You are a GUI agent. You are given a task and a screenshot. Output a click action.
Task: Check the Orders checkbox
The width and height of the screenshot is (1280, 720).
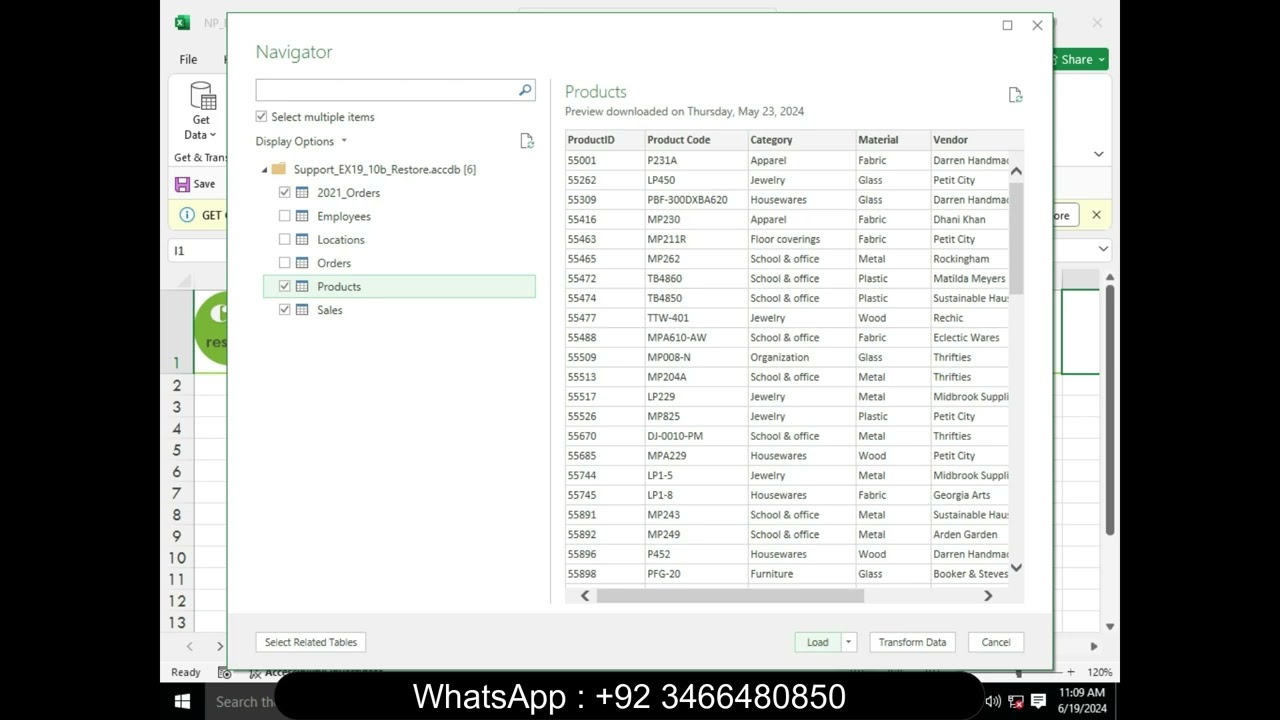tap(285, 263)
